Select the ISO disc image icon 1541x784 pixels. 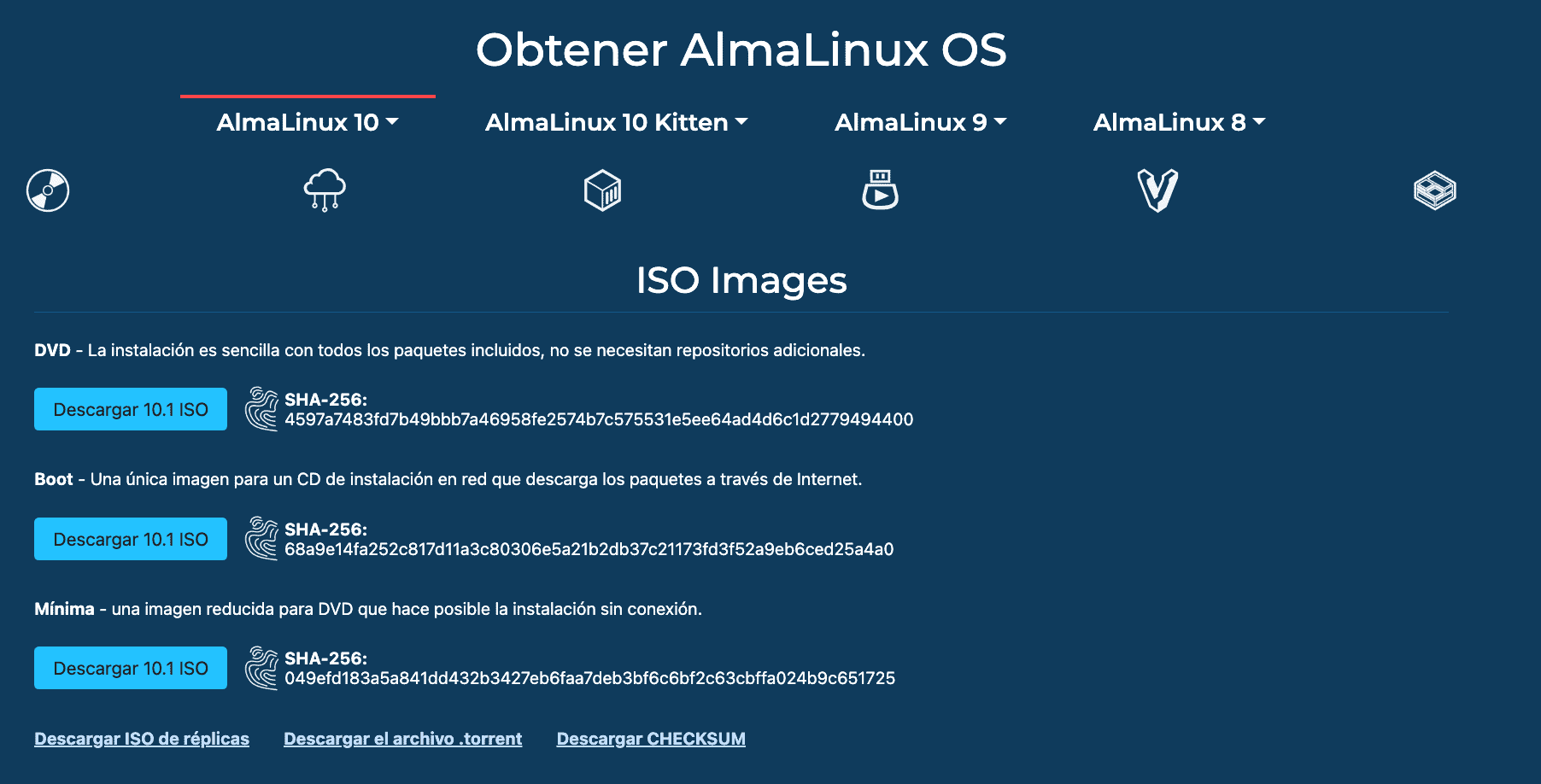(x=48, y=190)
